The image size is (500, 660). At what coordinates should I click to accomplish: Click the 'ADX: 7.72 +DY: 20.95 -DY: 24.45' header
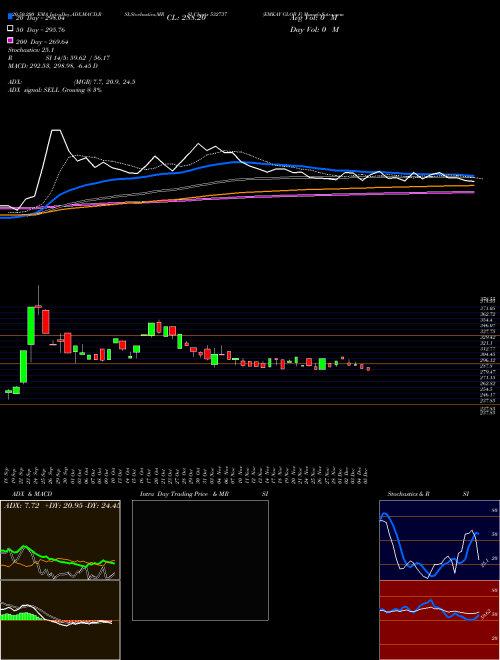(61, 506)
